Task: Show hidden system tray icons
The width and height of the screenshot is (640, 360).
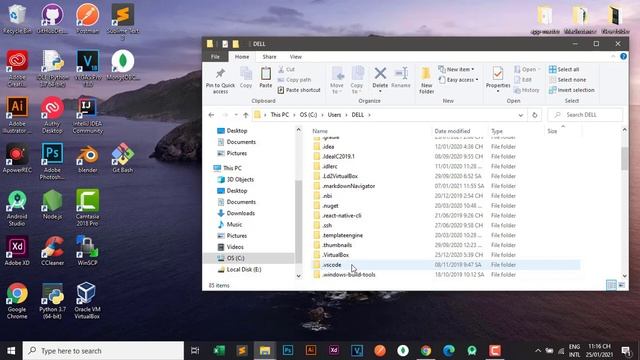Action: tap(538, 350)
